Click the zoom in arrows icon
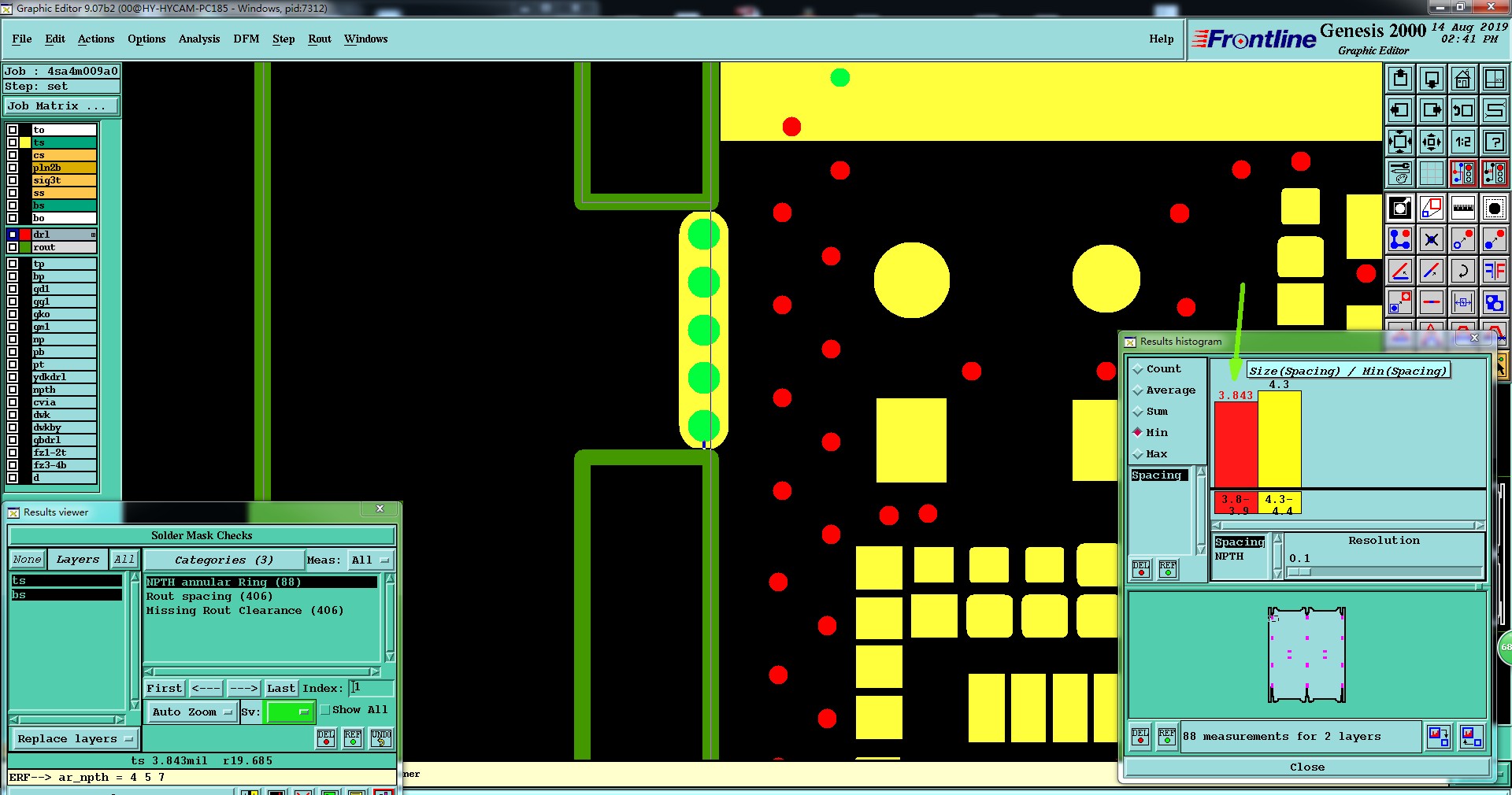The width and height of the screenshot is (1512, 795). coord(1432,142)
